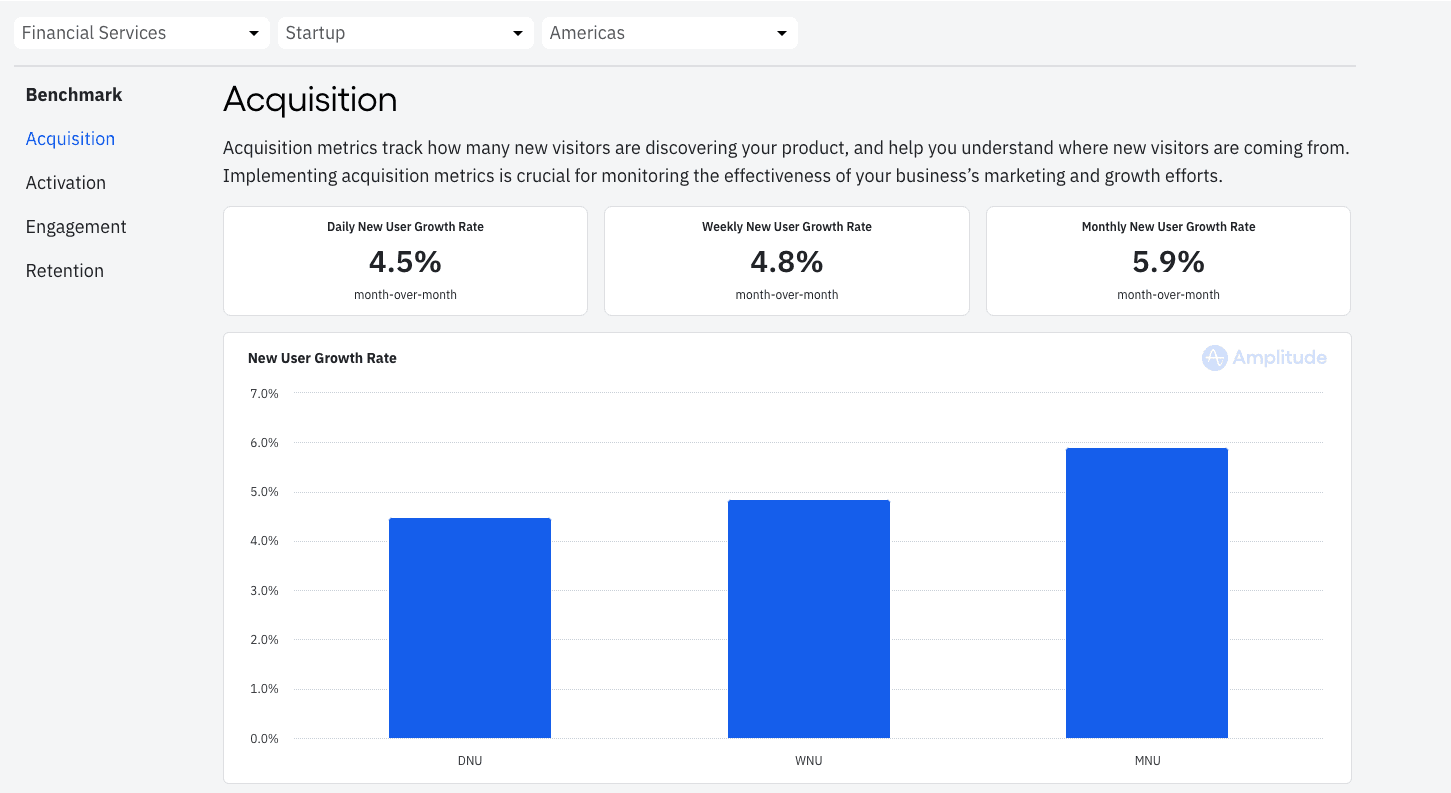Switch to the Engagement section
The image size is (1451, 793).
76,226
